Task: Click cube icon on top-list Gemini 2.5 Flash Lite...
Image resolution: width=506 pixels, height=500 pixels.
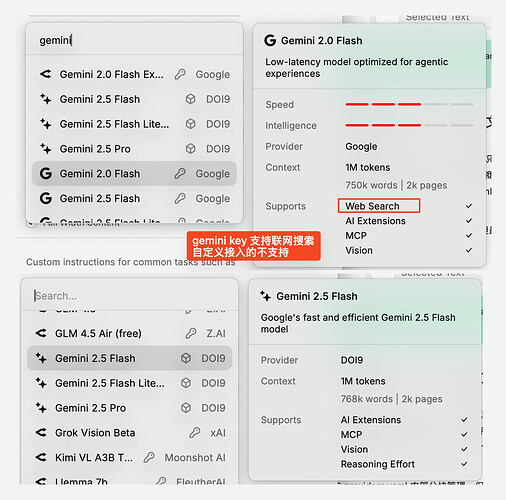Action: point(190,124)
